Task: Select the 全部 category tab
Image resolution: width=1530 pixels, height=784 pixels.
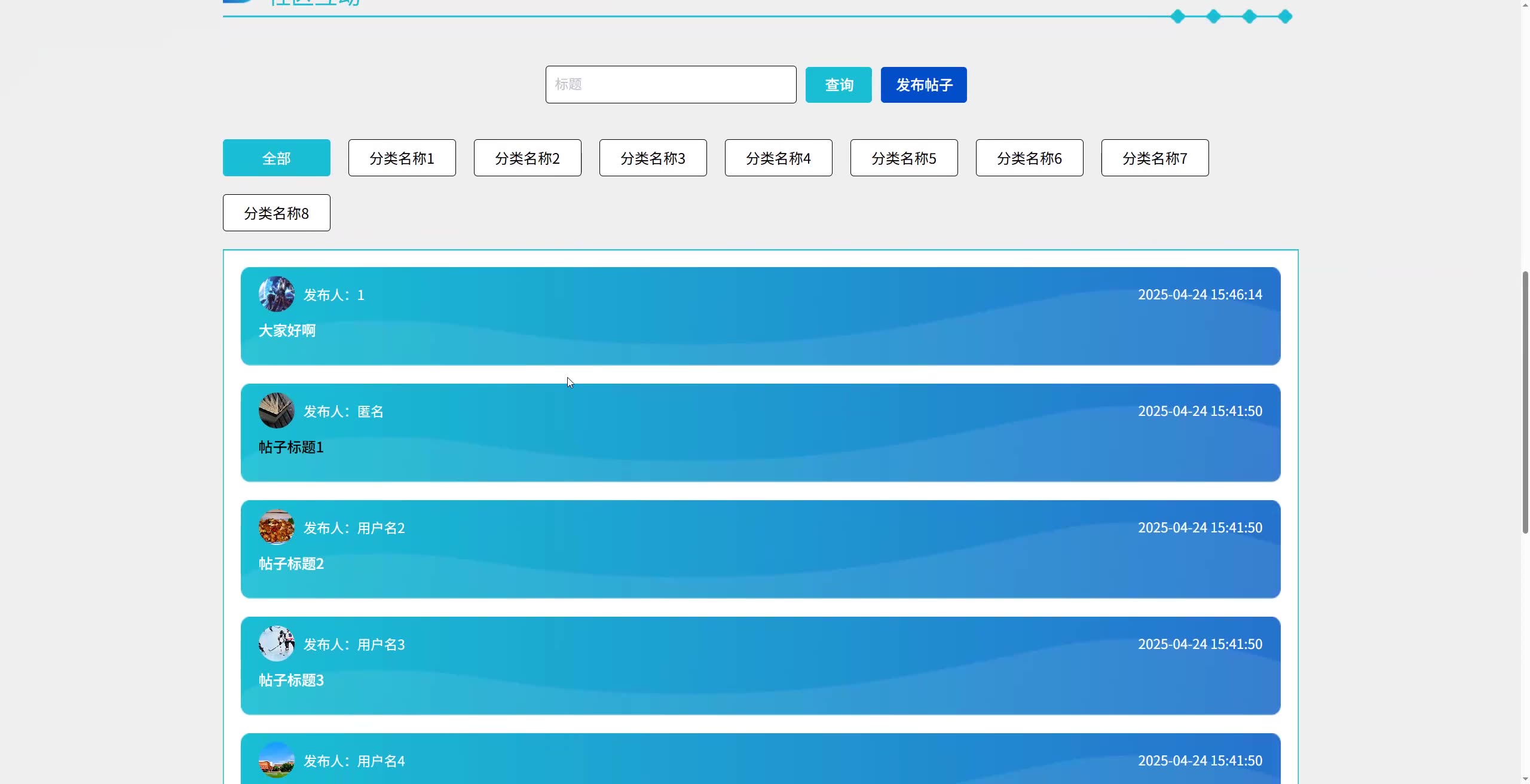Action: point(276,158)
